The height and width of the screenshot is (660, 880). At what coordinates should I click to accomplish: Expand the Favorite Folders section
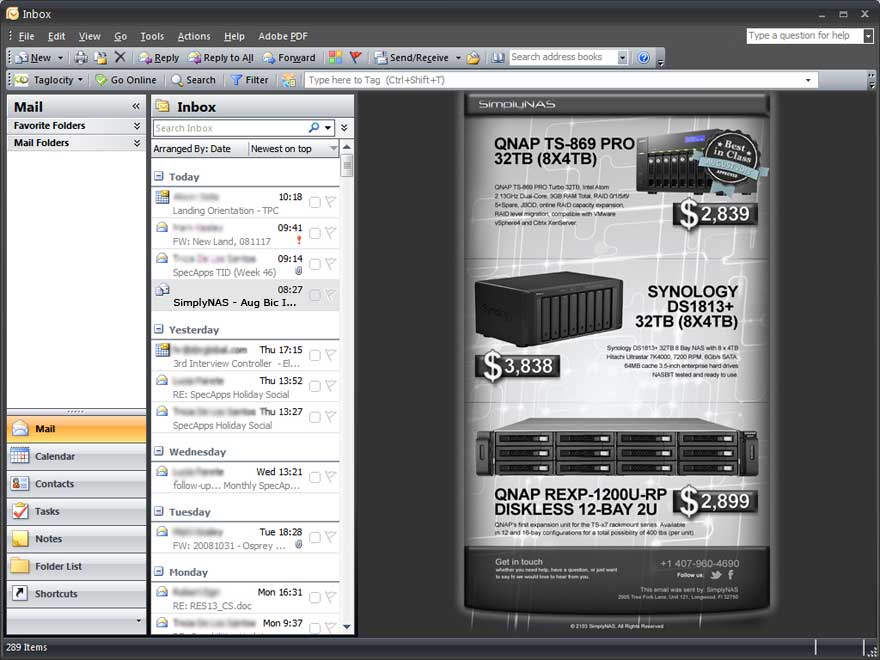pos(136,126)
